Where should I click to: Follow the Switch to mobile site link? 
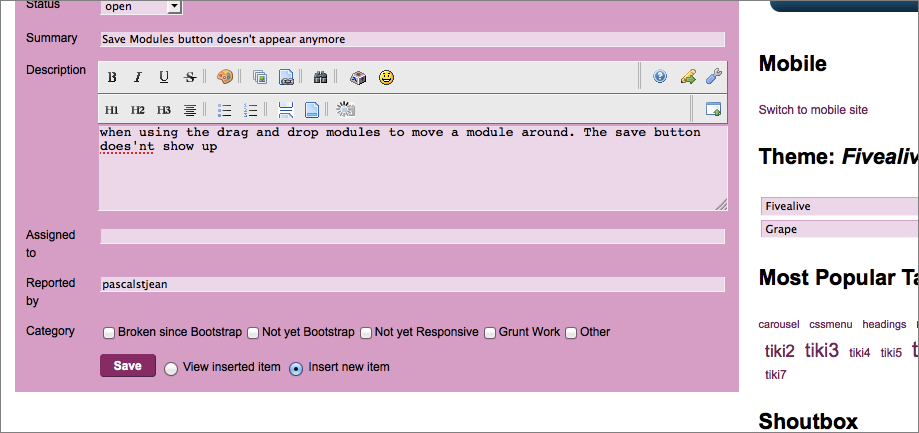(813, 110)
